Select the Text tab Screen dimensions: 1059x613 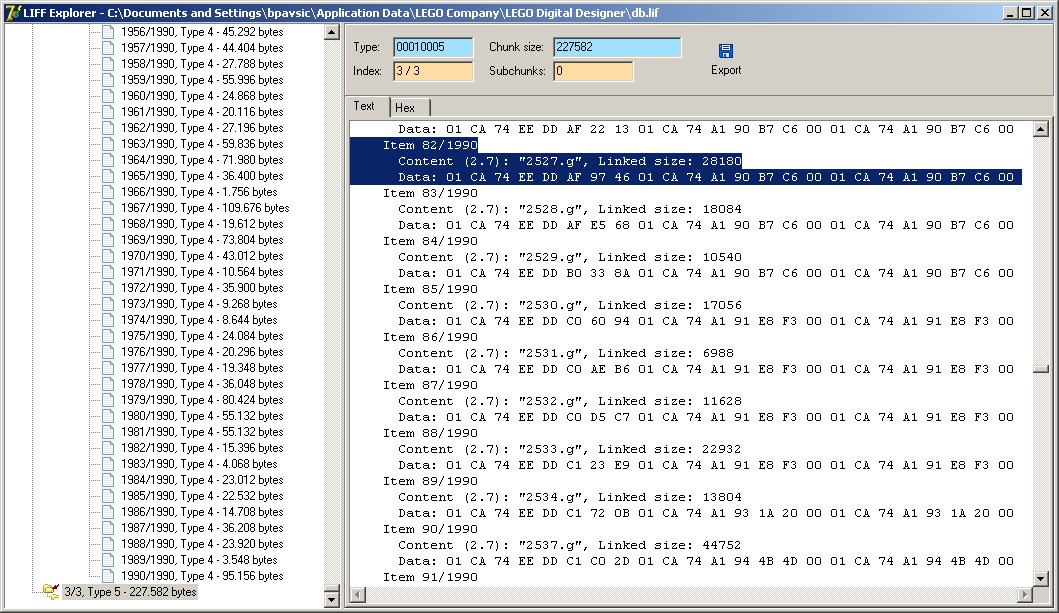pos(368,106)
